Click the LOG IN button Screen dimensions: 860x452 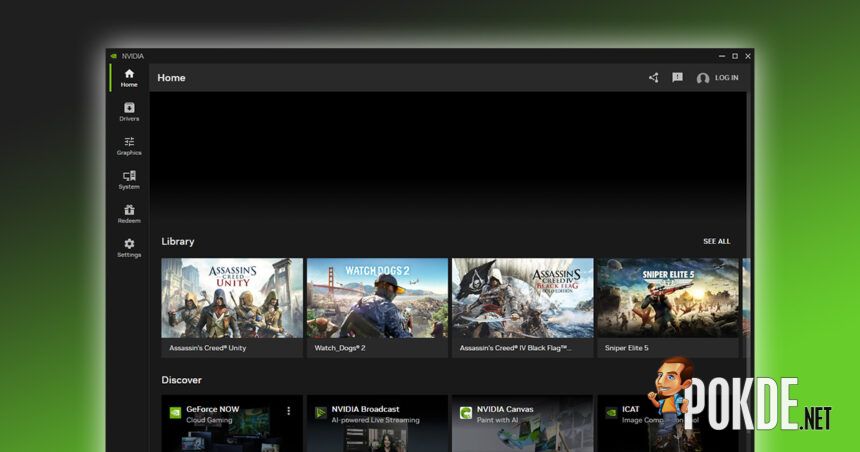(726, 78)
